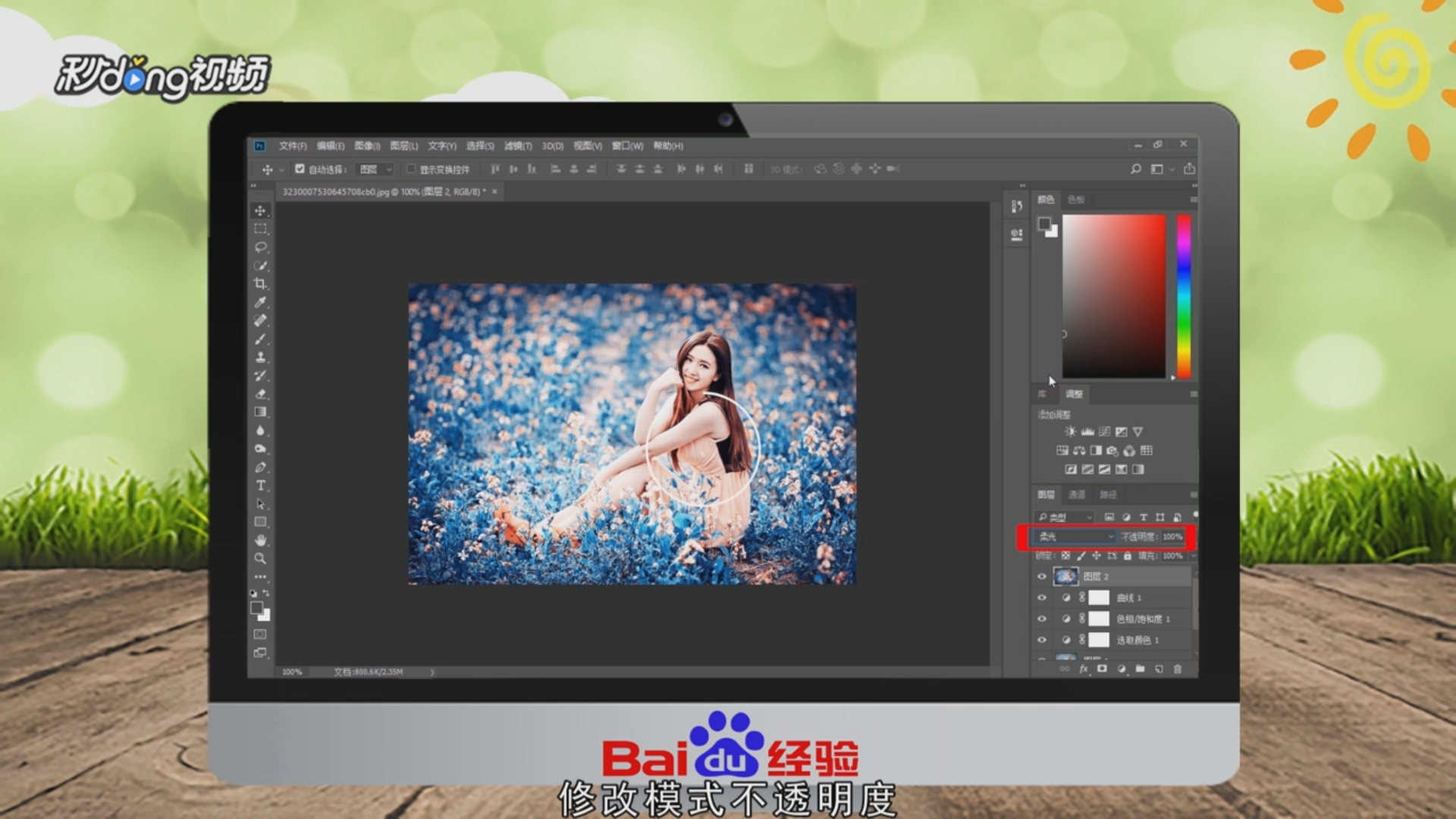
Task: Open the 滤镜(T) menu
Action: [518, 146]
